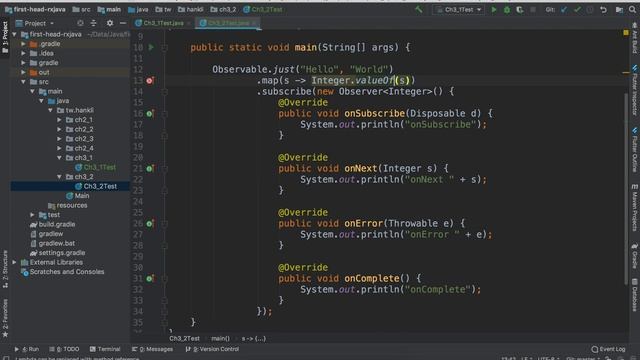Switch to the Ch3_1Test.java editor tab
Viewport: 640px width, 360px height.
[163, 23]
